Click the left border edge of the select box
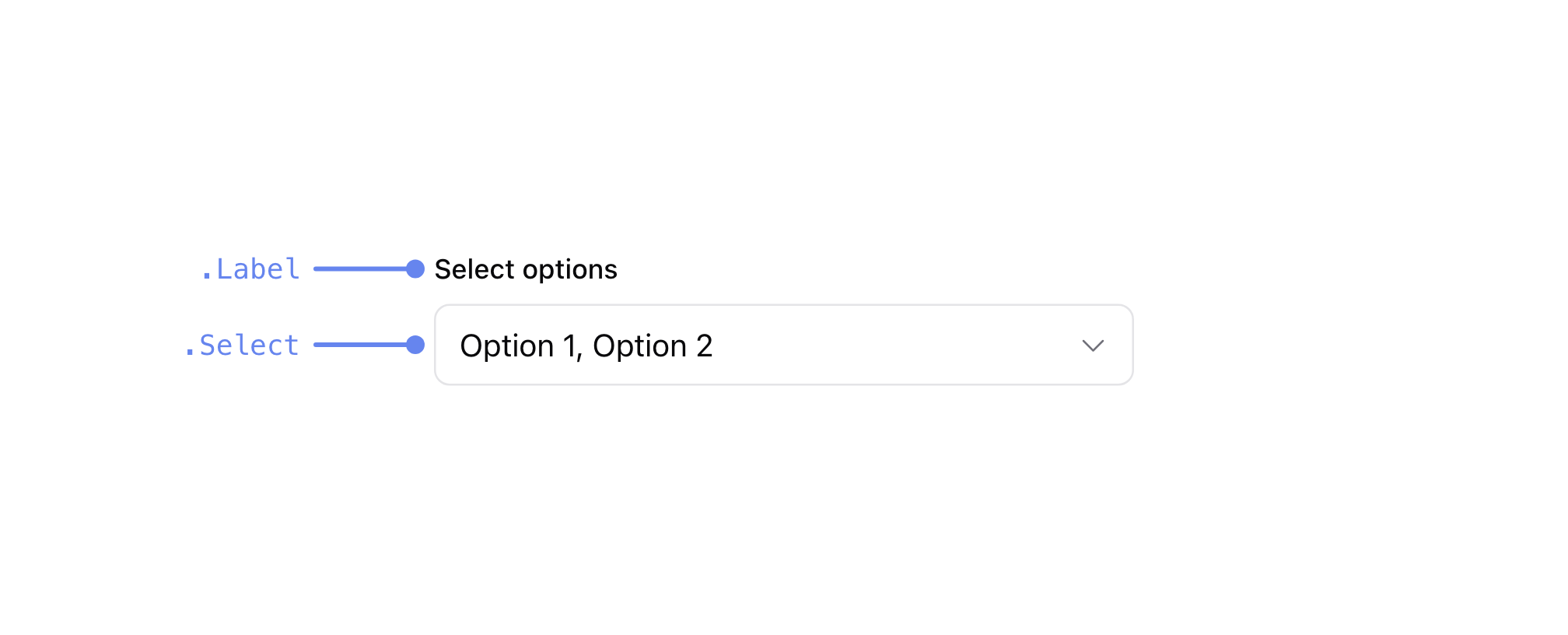This screenshot has width=1568, height=635. click(x=436, y=345)
